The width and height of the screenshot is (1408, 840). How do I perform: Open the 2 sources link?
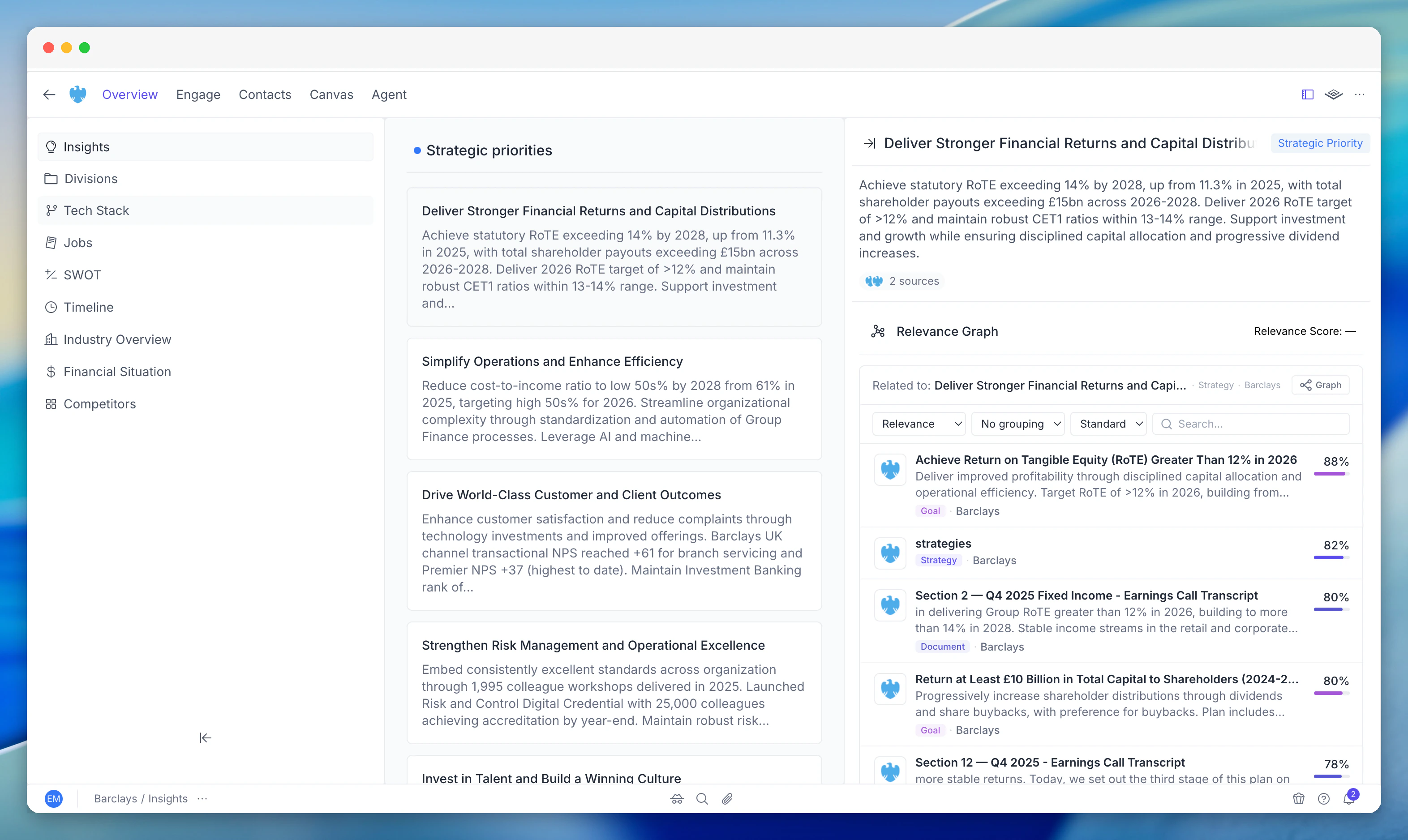coord(902,281)
